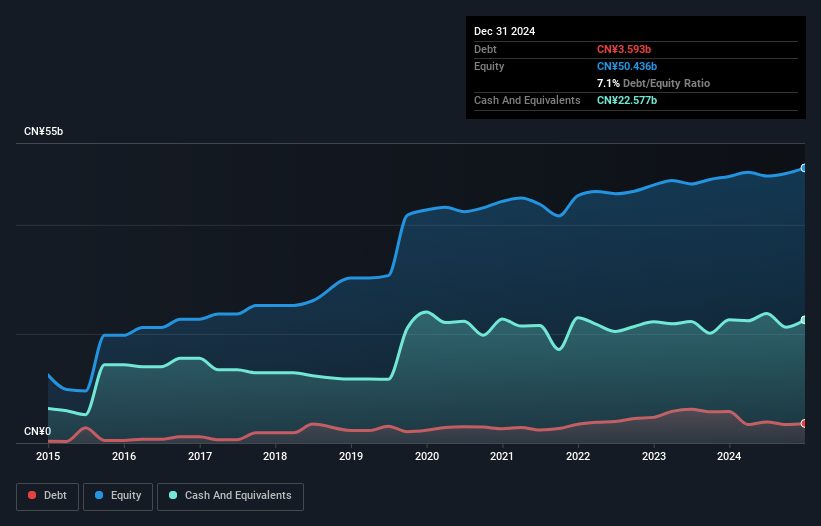Click the 2021 x-axis label

[502, 456]
